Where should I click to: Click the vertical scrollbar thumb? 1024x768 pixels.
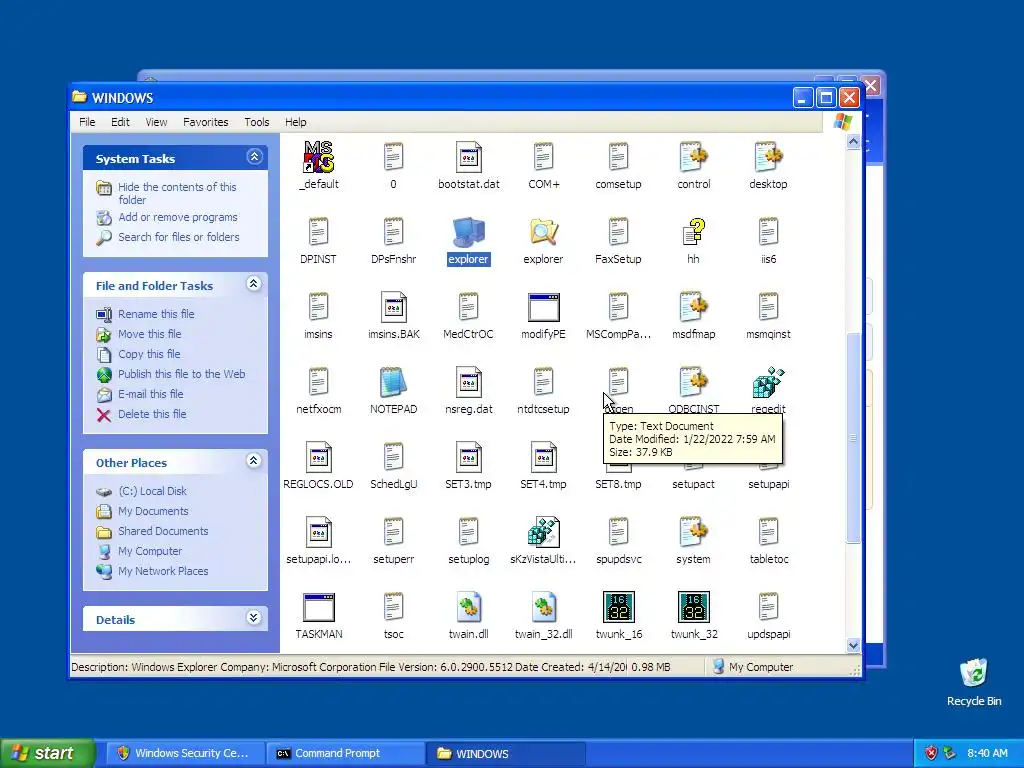click(853, 438)
